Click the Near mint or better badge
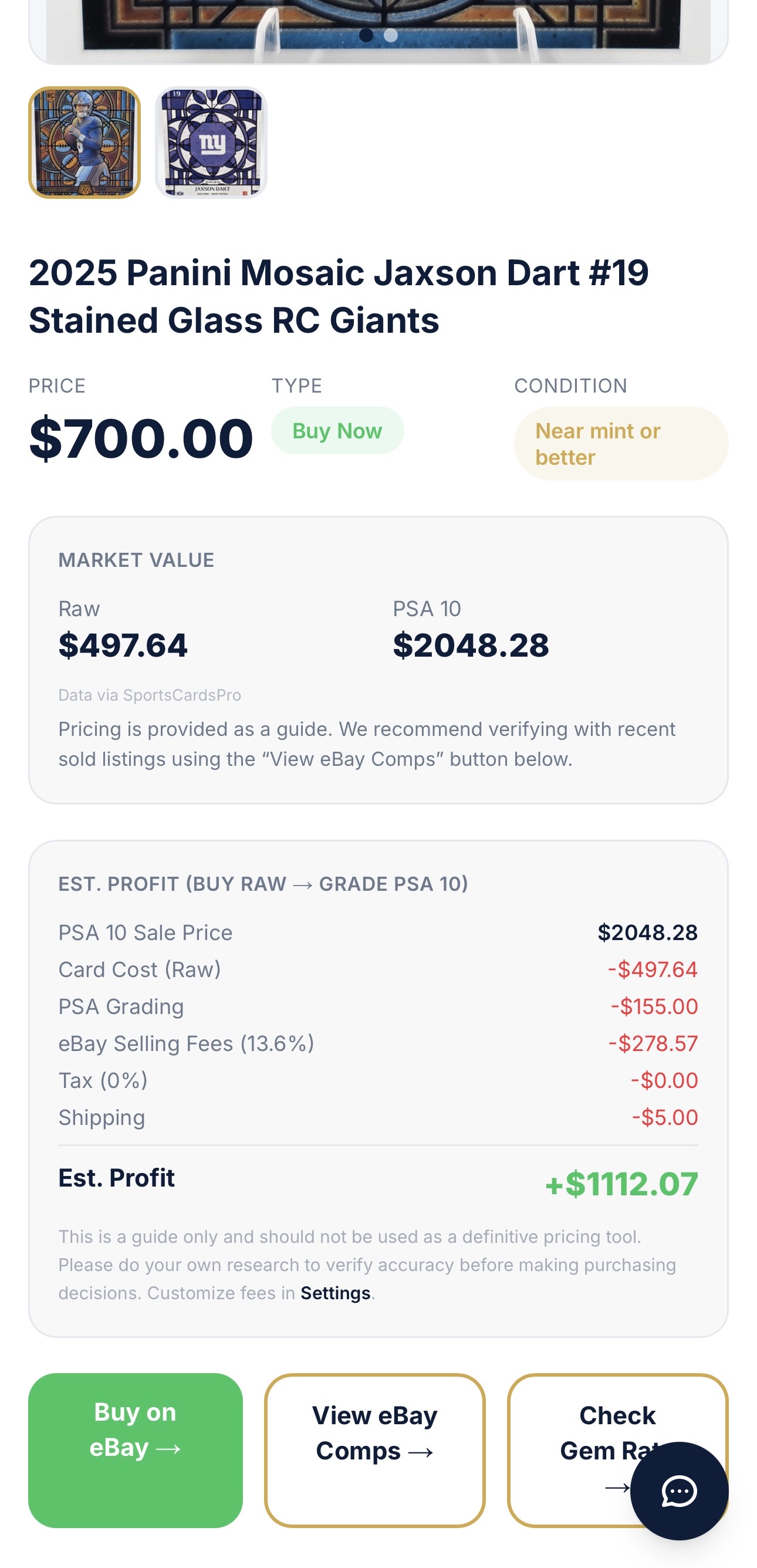Image resolution: width=757 pixels, height=1568 pixels. 621,444
